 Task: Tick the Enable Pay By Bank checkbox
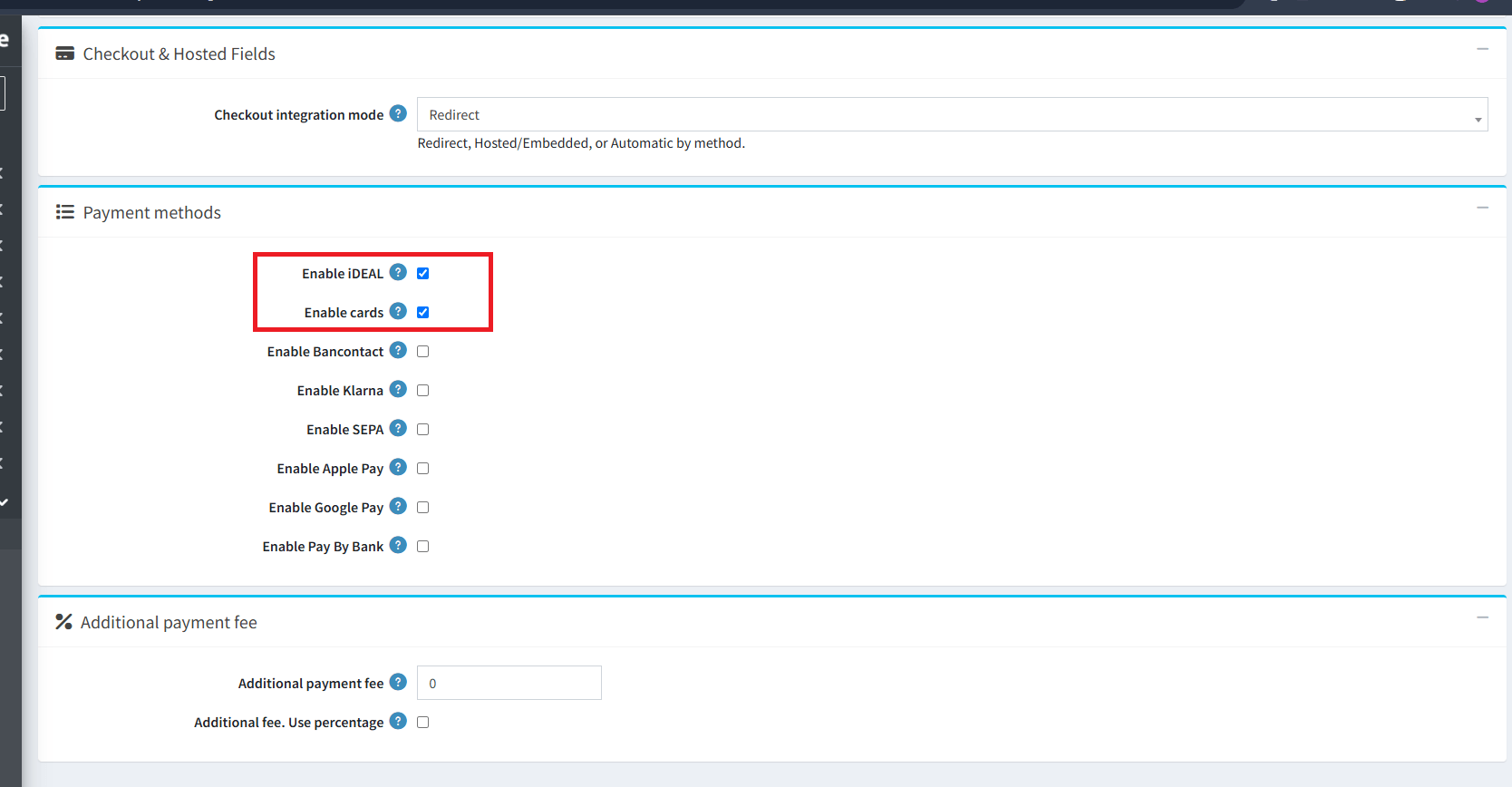click(422, 546)
